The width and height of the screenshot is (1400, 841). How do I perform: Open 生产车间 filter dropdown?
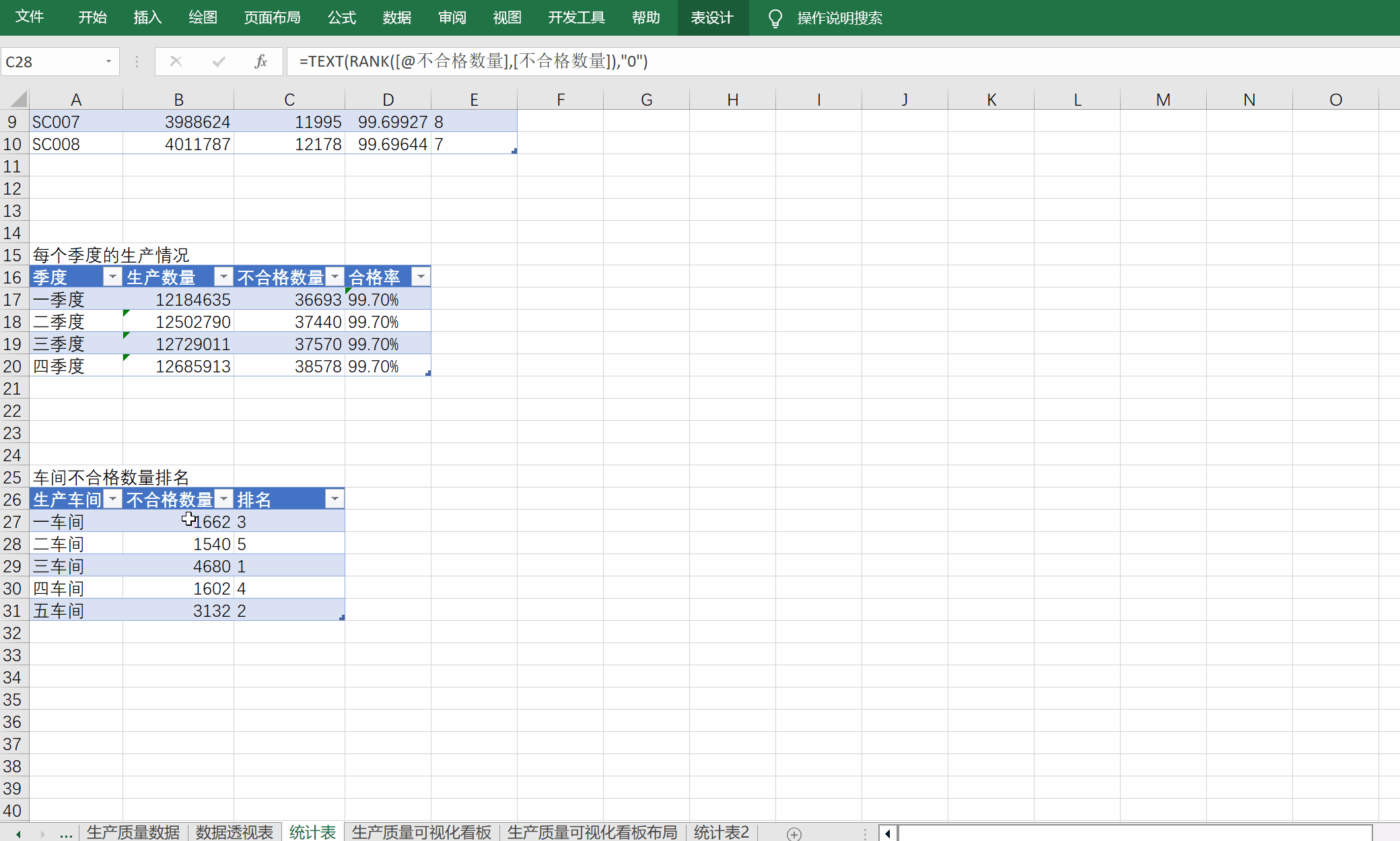click(x=112, y=499)
